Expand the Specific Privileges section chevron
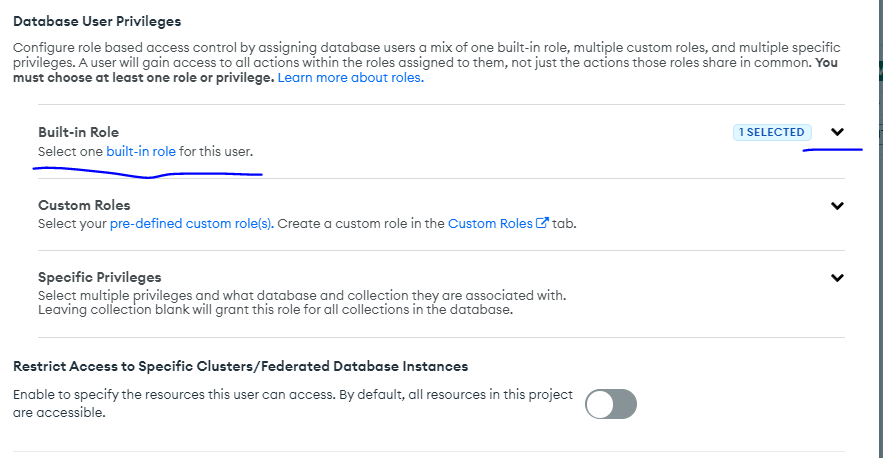The width and height of the screenshot is (883, 458). pos(837,278)
